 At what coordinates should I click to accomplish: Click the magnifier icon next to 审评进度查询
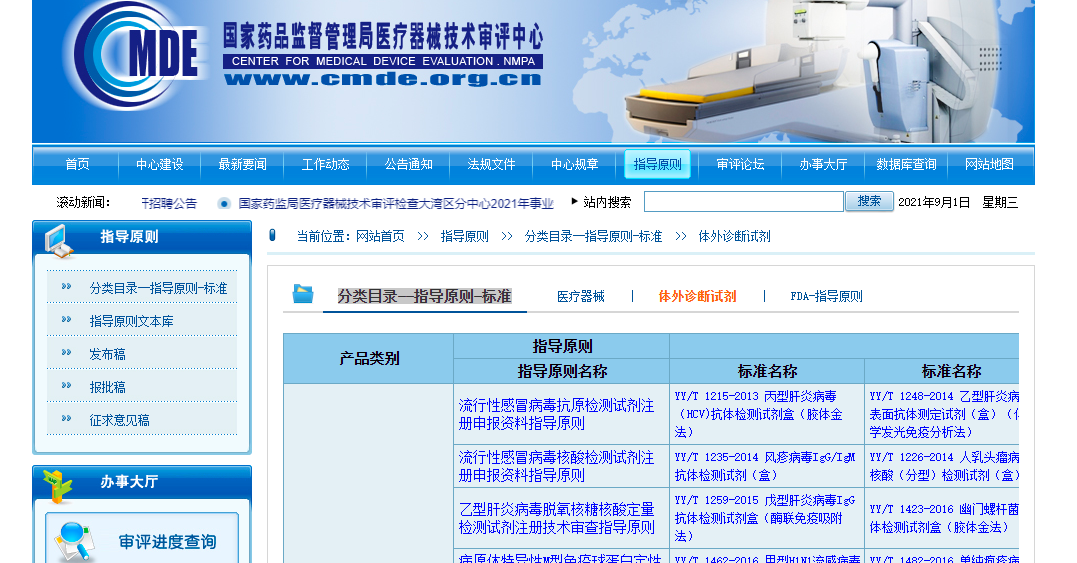click(75, 541)
